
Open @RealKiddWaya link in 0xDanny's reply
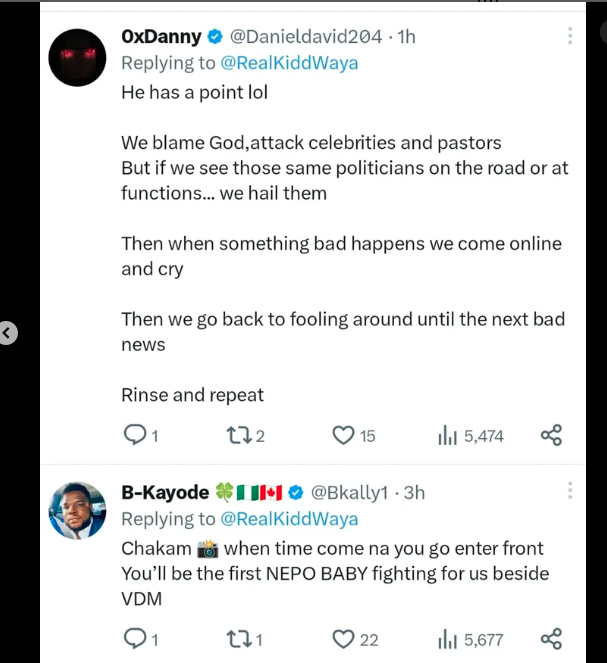click(289, 63)
